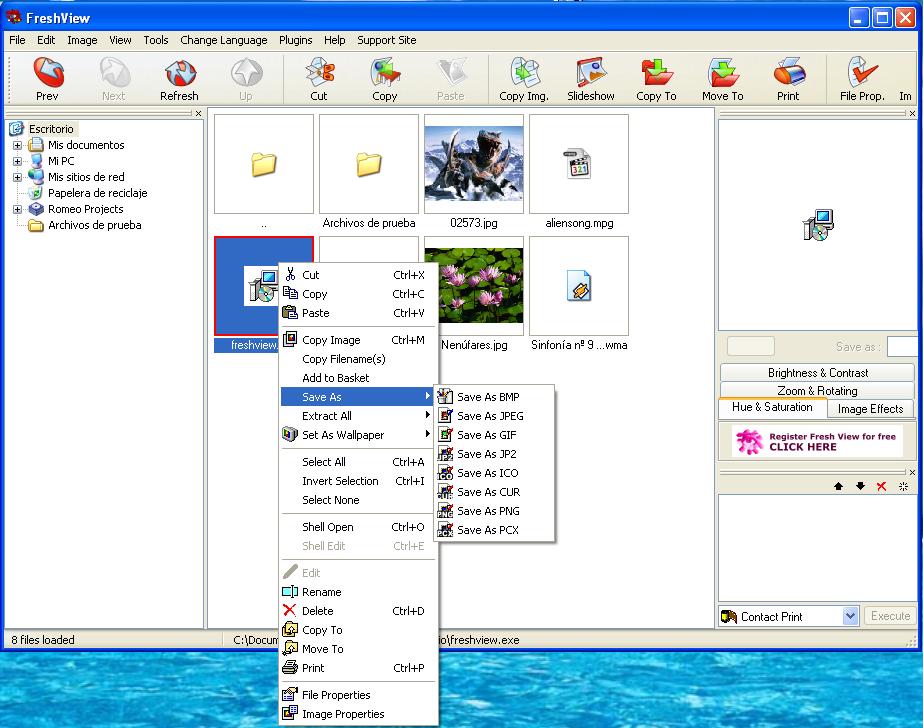Viewport: 923px width, 728px height.
Task: Click the basket move-down arrow icon
Action: [x=860, y=486]
